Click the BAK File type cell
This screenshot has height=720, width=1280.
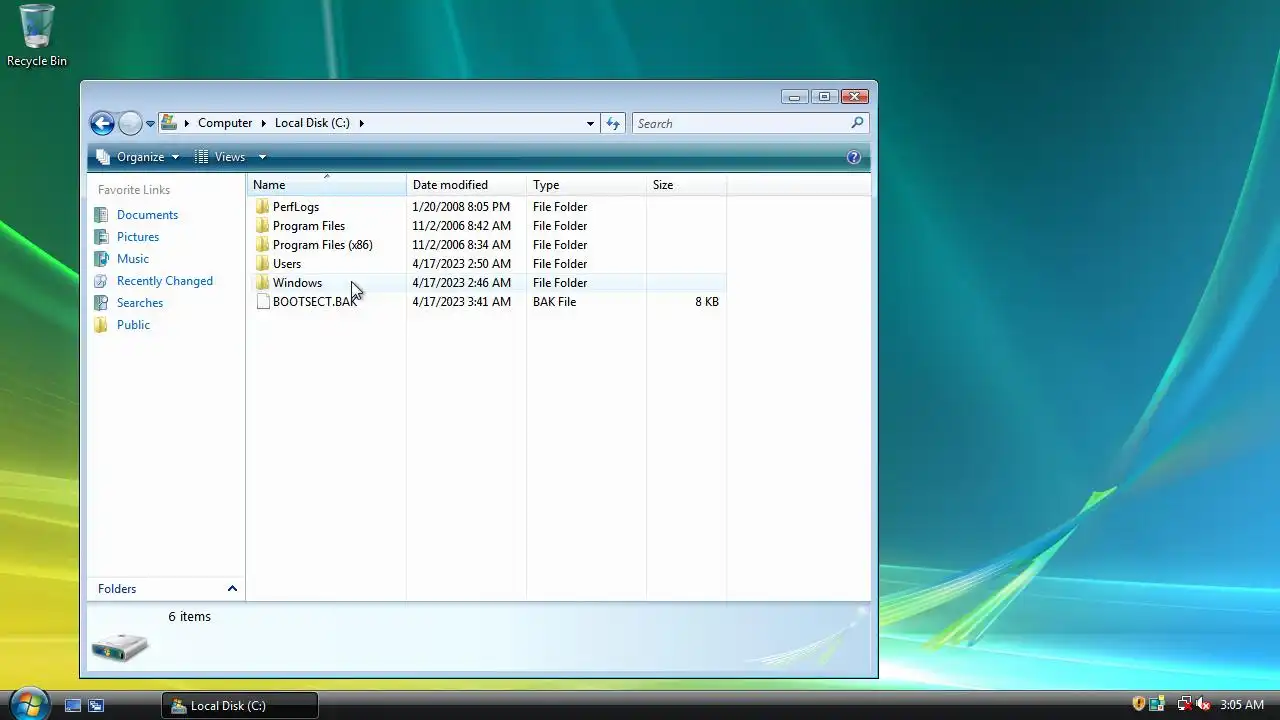[554, 302]
